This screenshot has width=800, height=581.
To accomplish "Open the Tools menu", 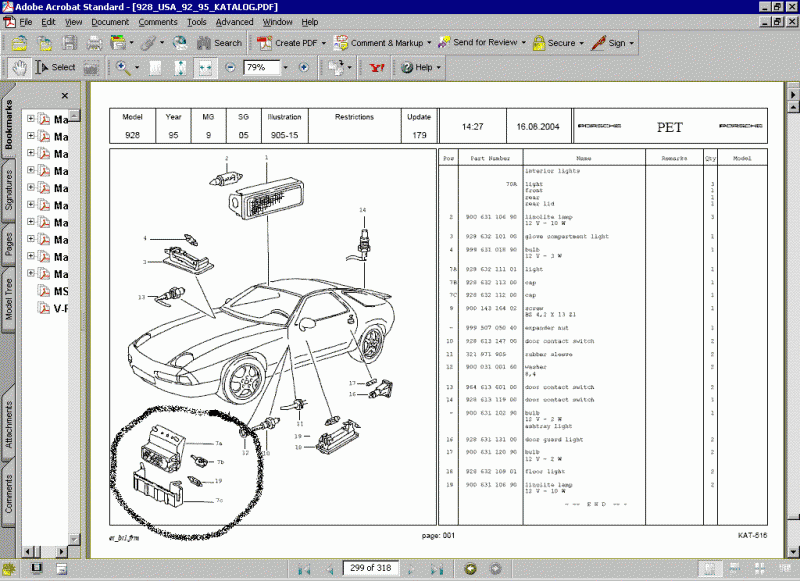I will pyautogui.click(x=196, y=22).
